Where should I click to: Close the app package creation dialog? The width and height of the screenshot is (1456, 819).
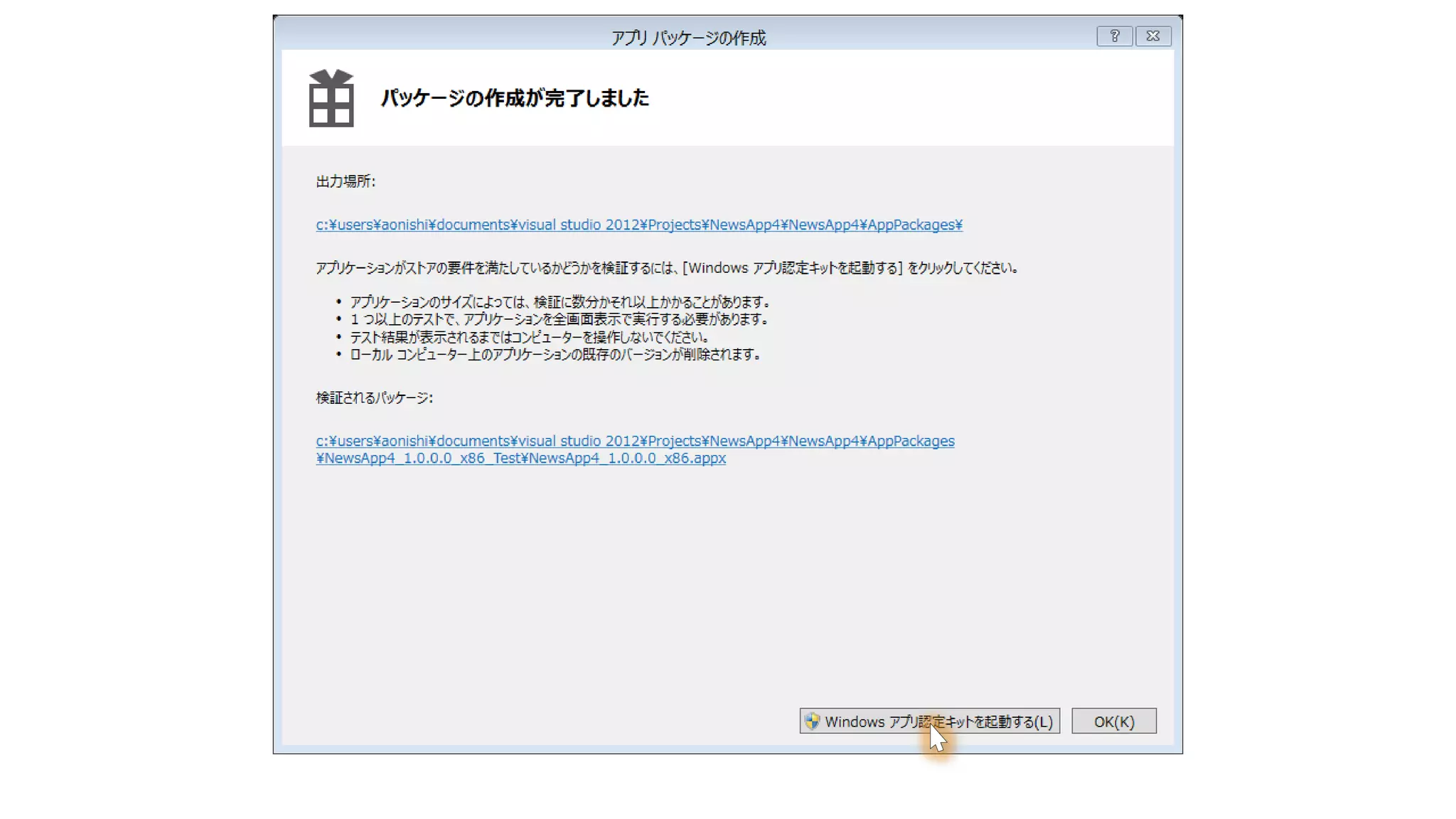(x=1152, y=36)
